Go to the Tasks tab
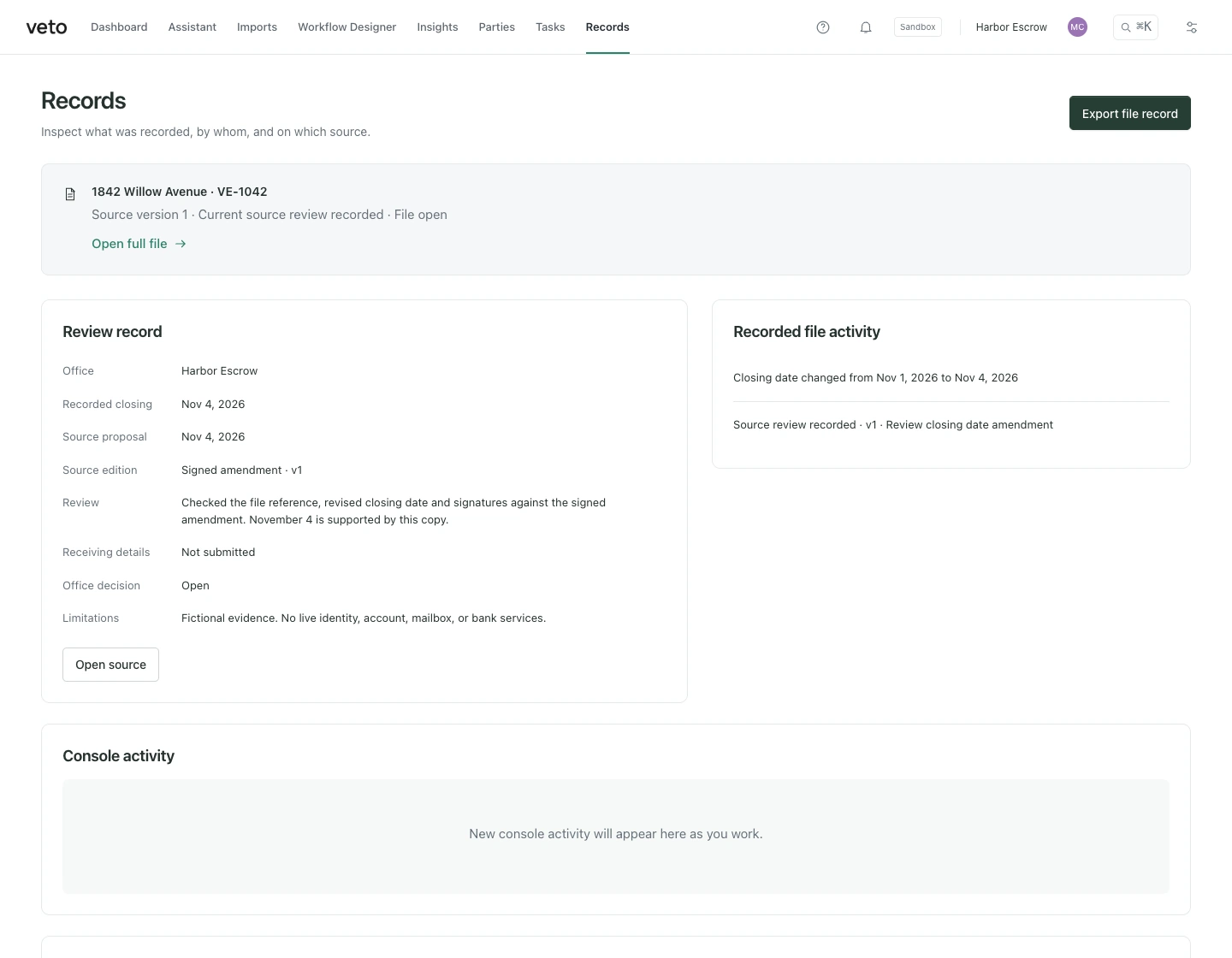This screenshot has width=1232, height=958. pos(550,27)
